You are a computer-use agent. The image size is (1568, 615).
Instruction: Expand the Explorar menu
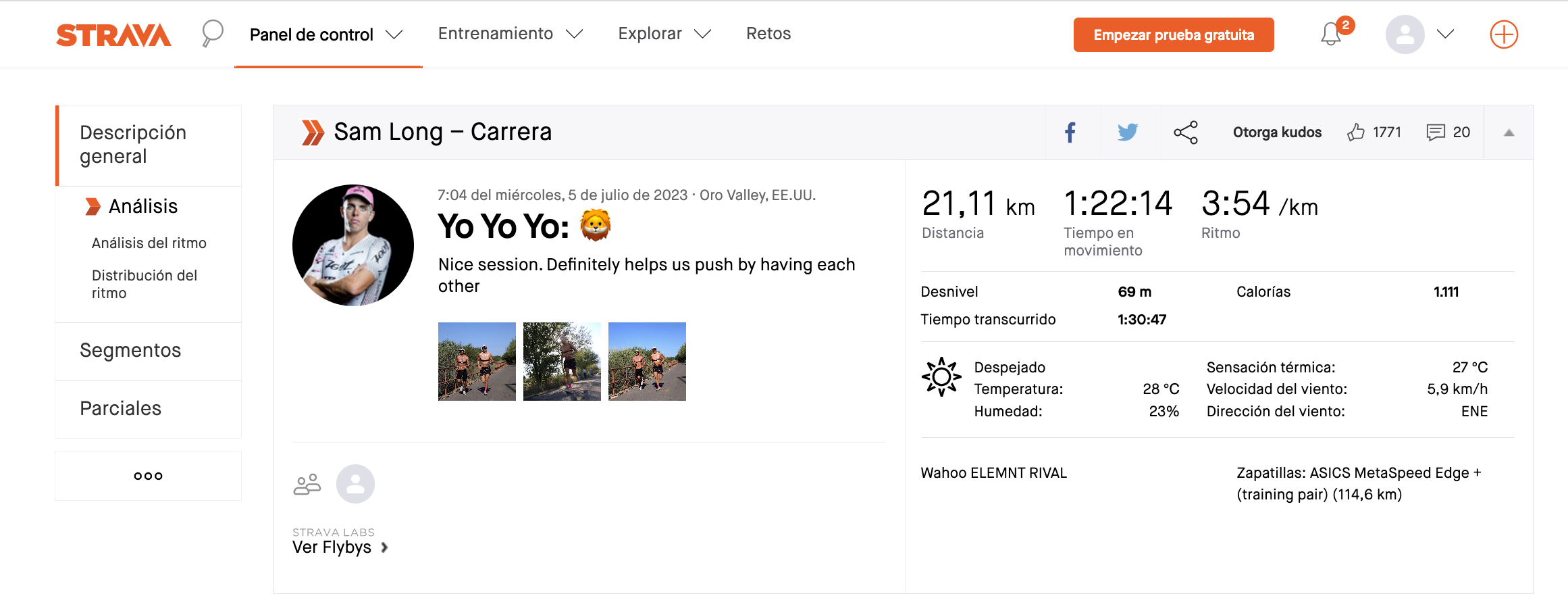coord(703,34)
